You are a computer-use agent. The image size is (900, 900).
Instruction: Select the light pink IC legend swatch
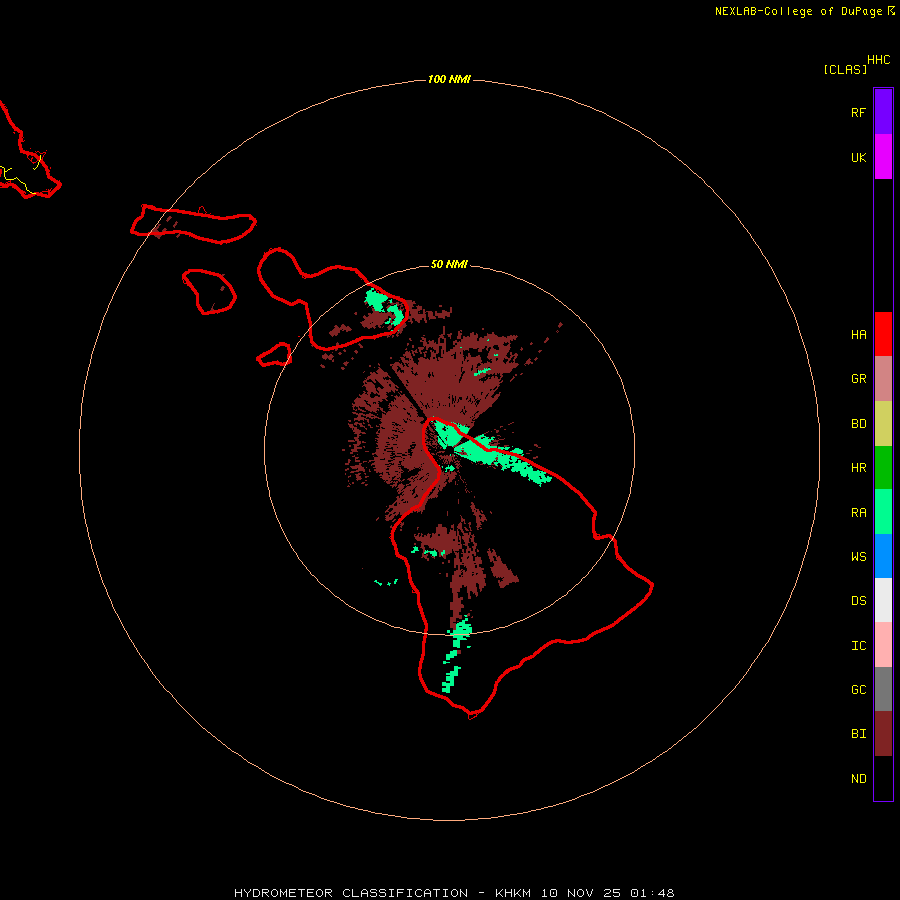[x=883, y=645]
